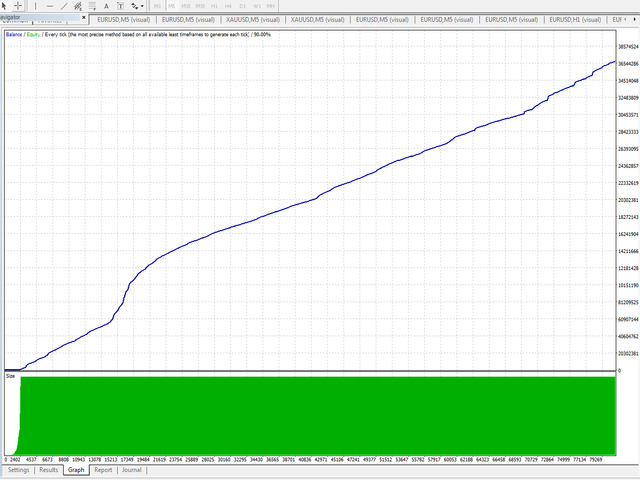Select the crosshair tool
The width and height of the screenshot is (640, 480).
click(x=18, y=6)
